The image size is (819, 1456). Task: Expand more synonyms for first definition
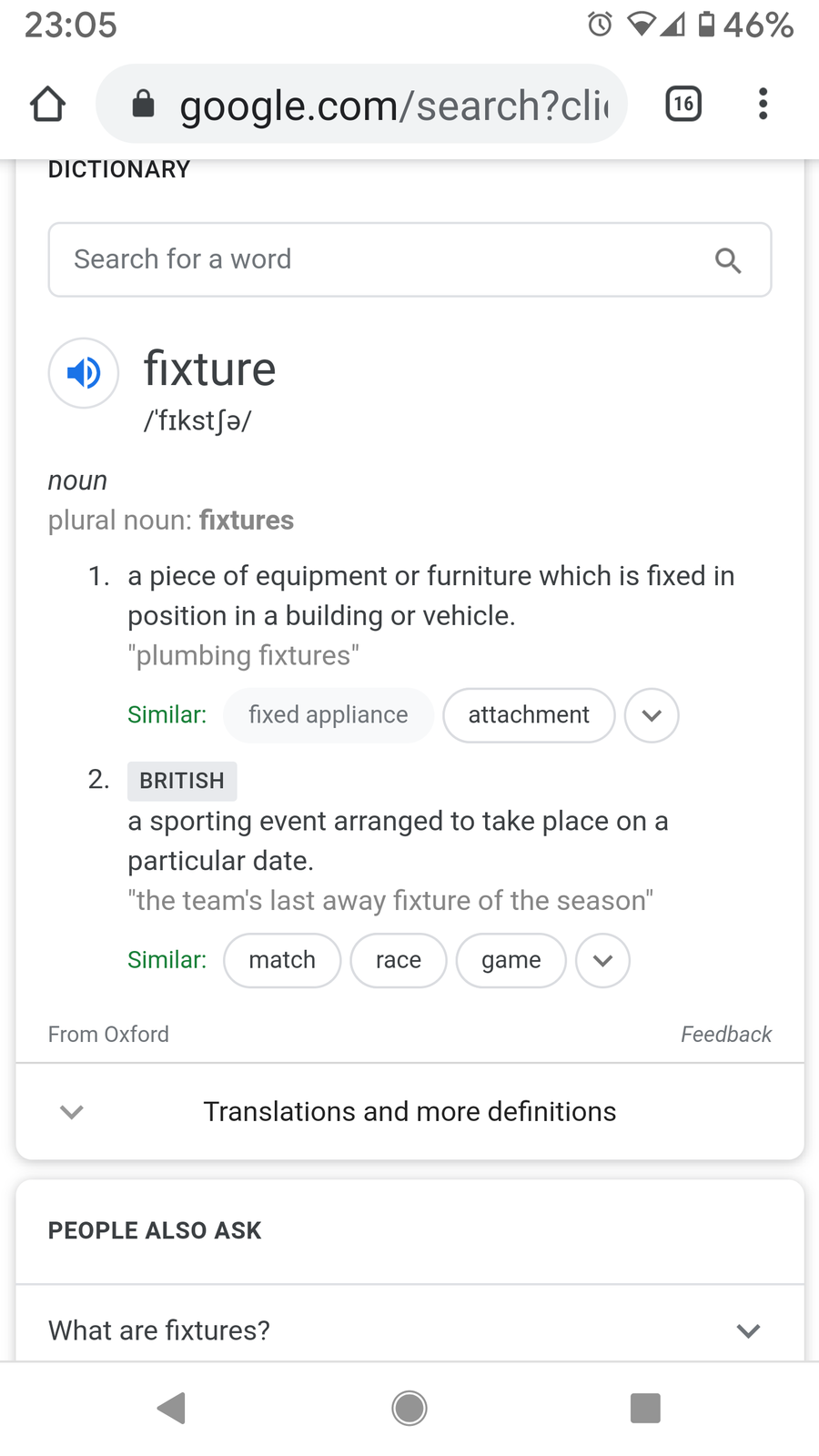(x=652, y=715)
